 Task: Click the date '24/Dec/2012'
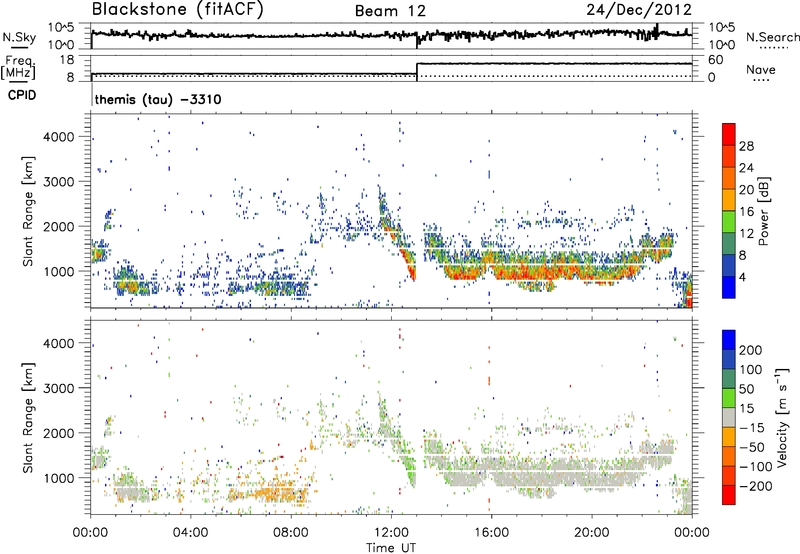(639, 10)
